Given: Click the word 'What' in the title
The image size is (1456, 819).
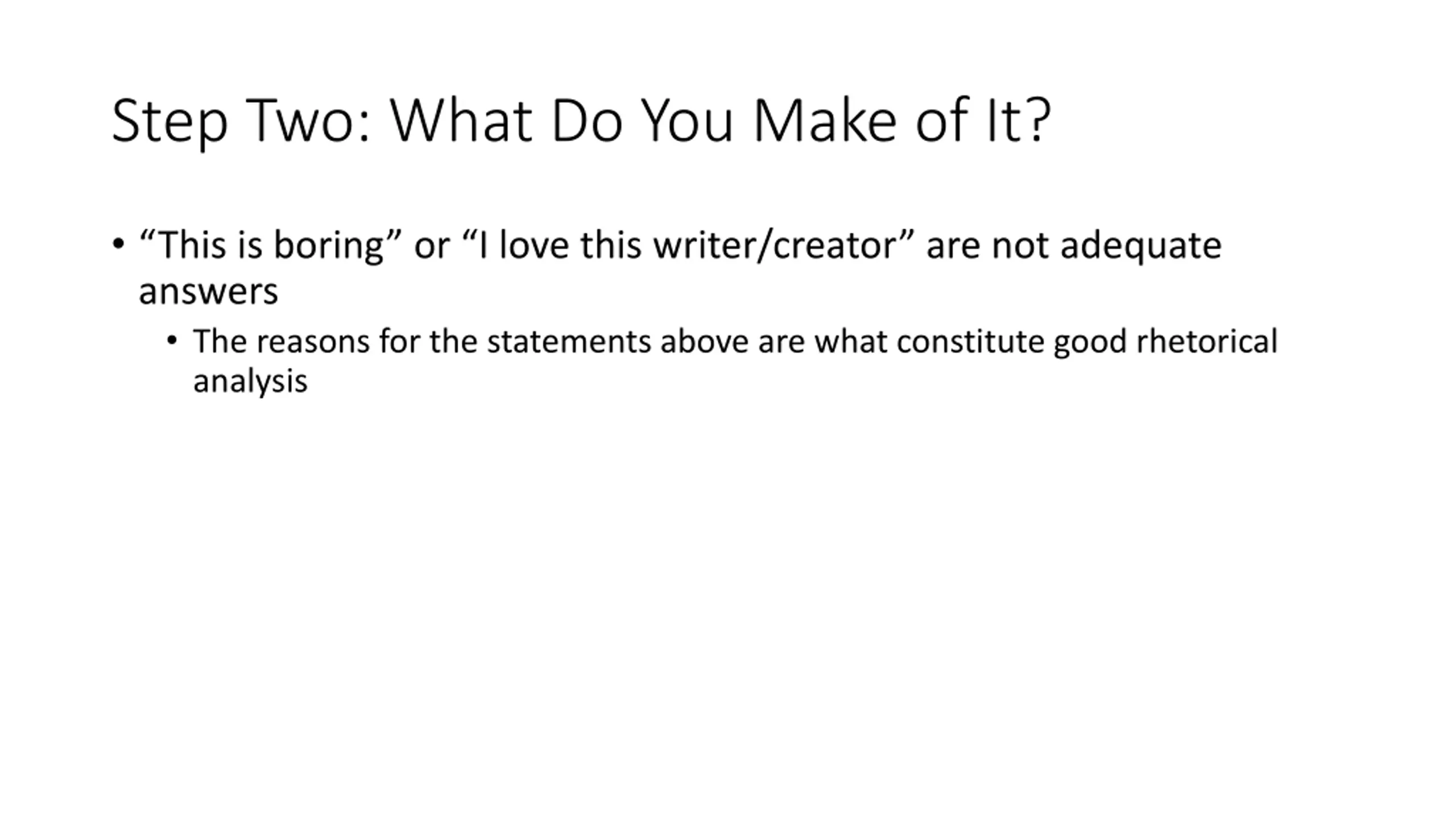Looking at the screenshot, I should coord(461,121).
